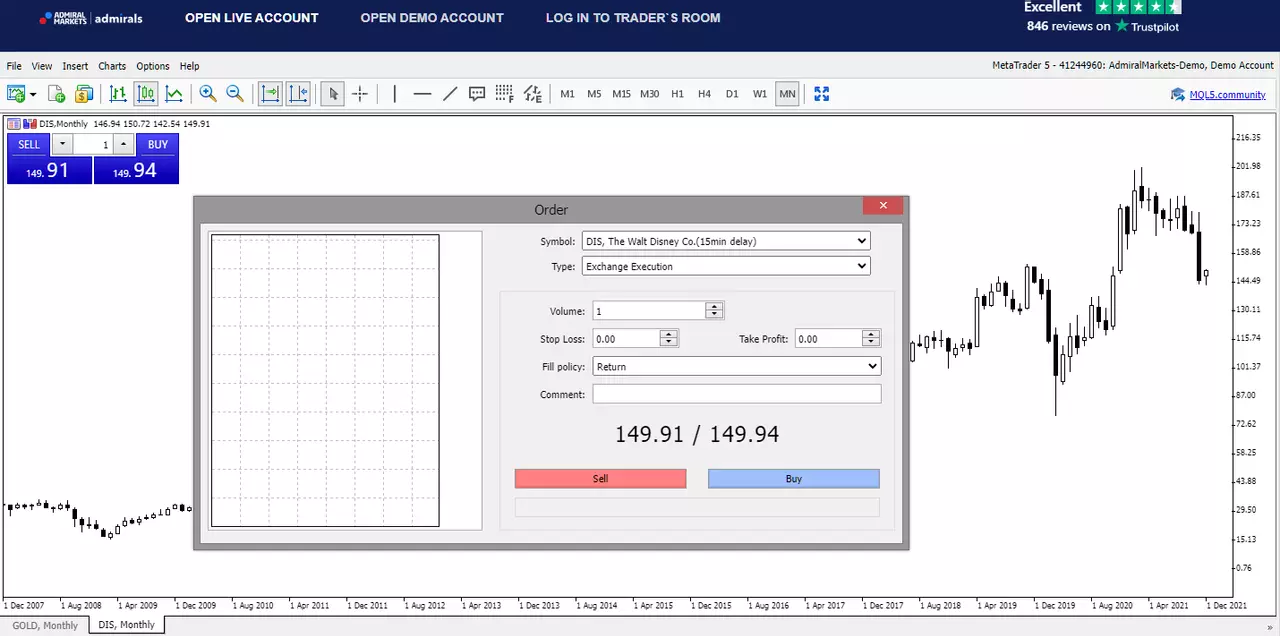Click the Take Profit field
Image resolution: width=1280 pixels, height=636 pixels.
pyautogui.click(x=828, y=339)
